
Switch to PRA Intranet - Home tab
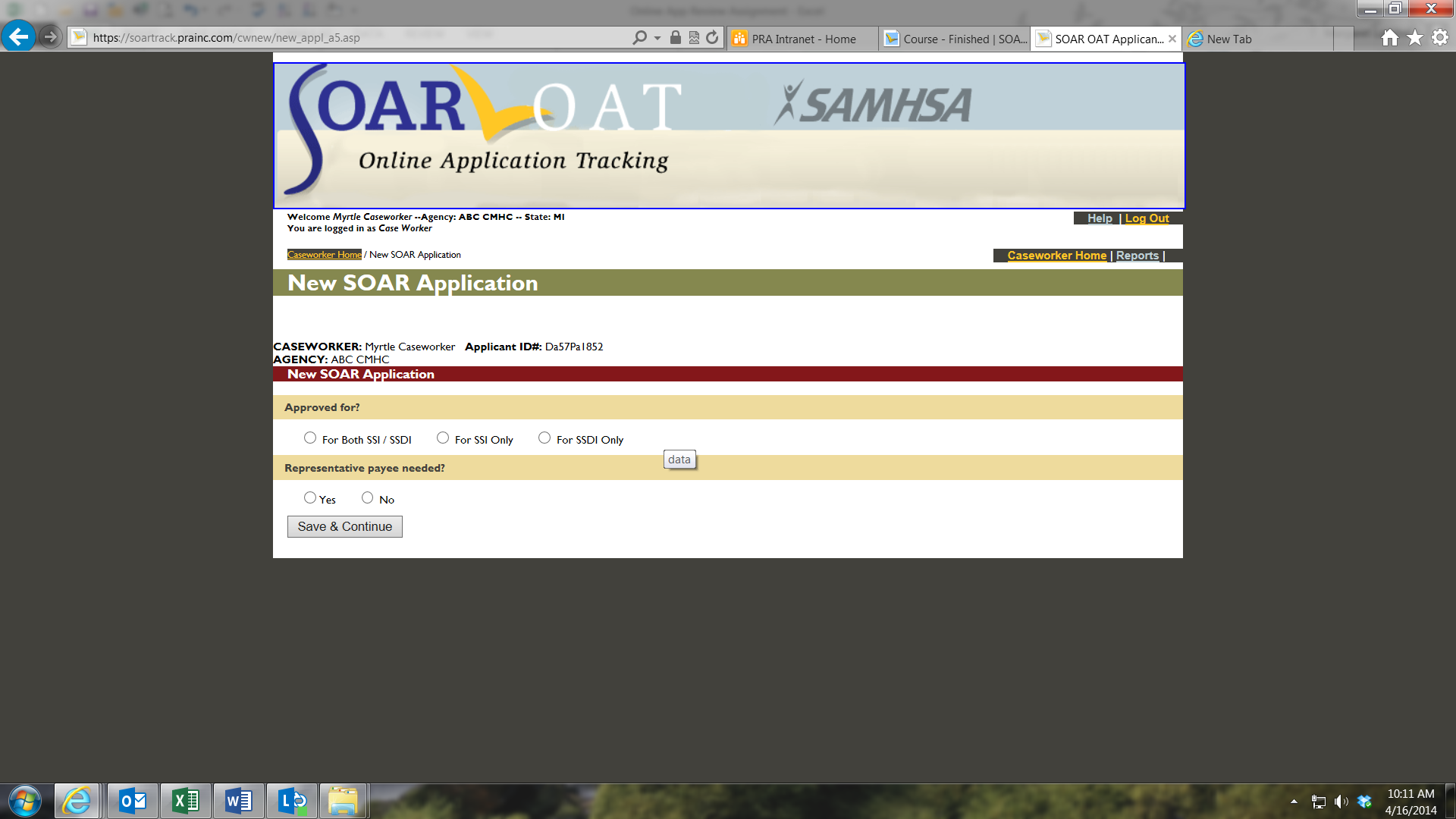pos(802,39)
